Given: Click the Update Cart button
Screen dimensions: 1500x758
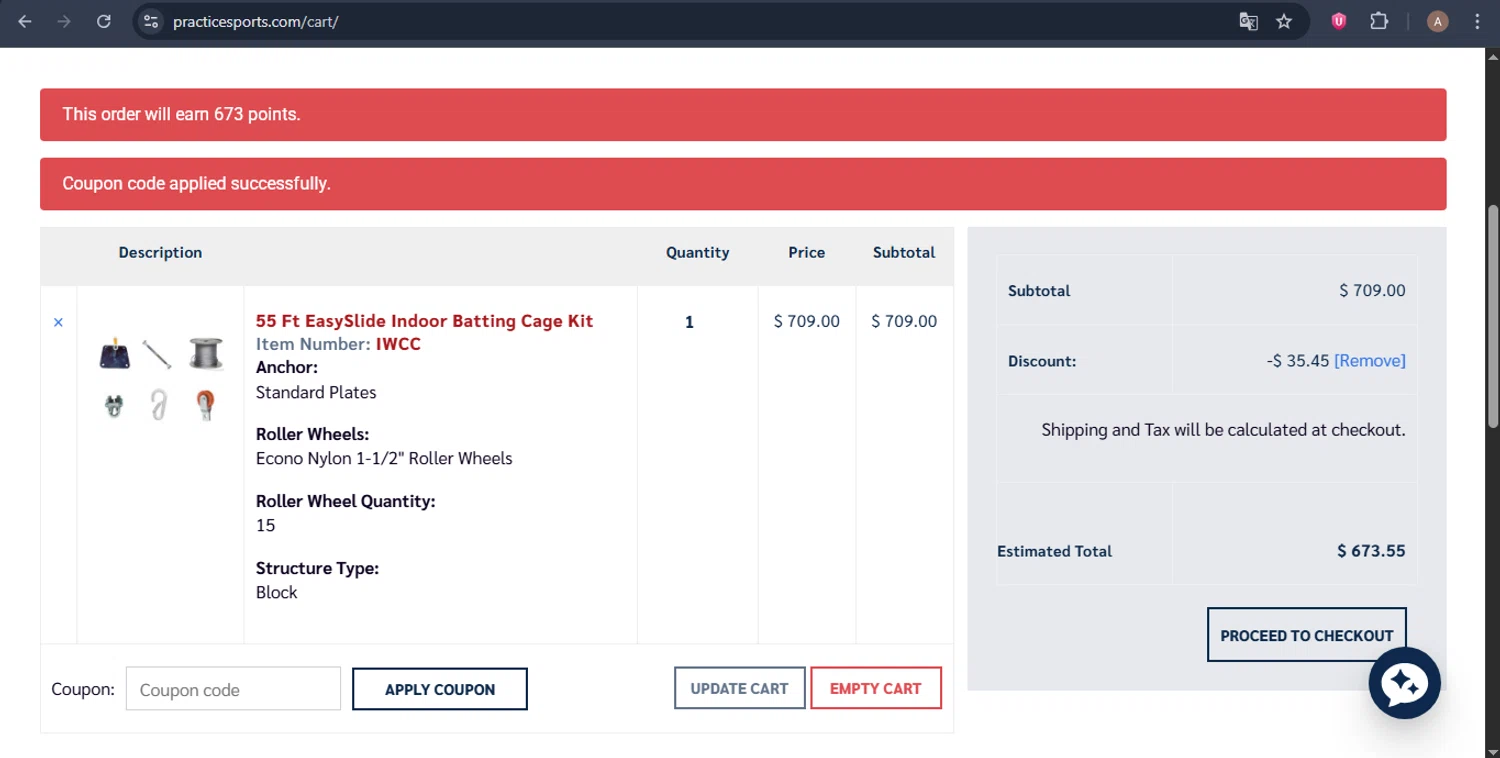Looking at the screenshot, I should [x=739, y=688].
